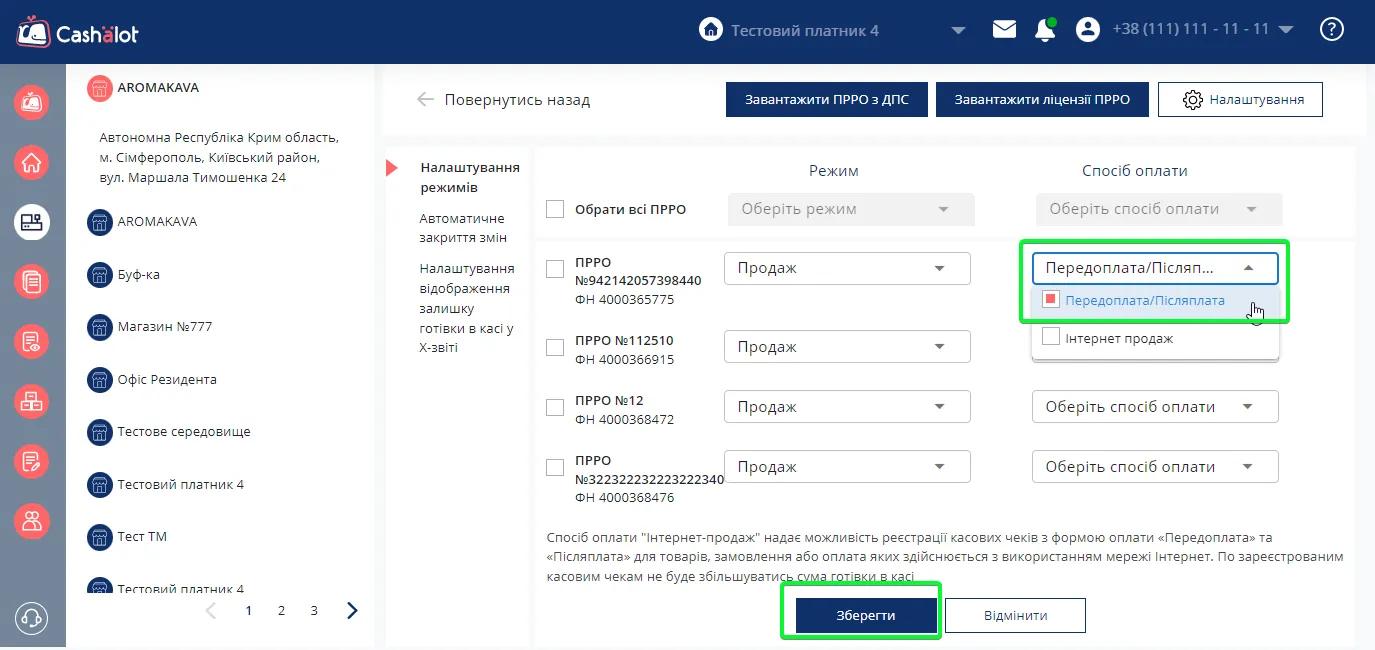
Task: Open Налаштування button with gear
Action: (x=1240, y=100)
